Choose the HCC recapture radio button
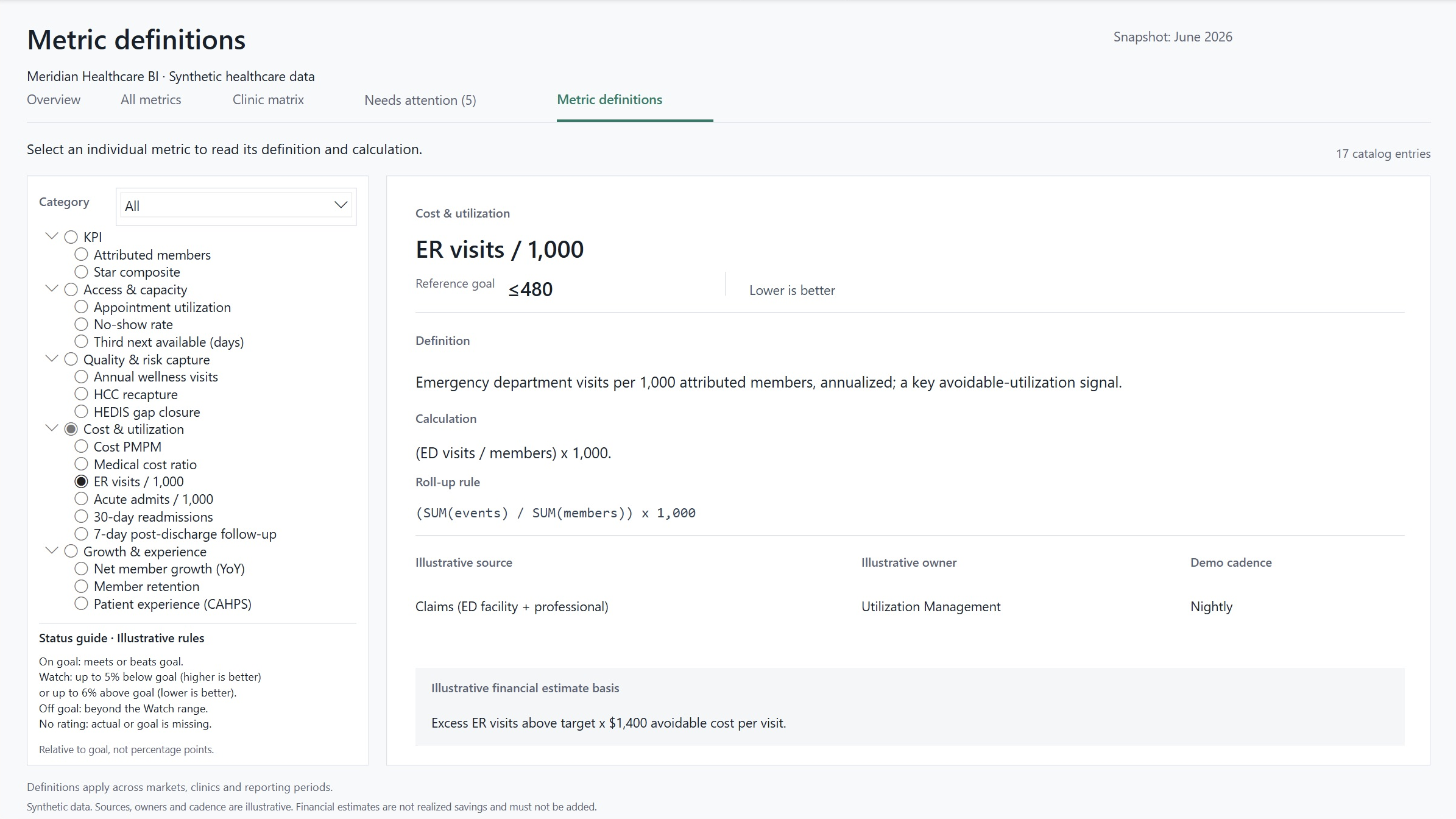Screen dimensions: 1456x819 tap(81, 394)
